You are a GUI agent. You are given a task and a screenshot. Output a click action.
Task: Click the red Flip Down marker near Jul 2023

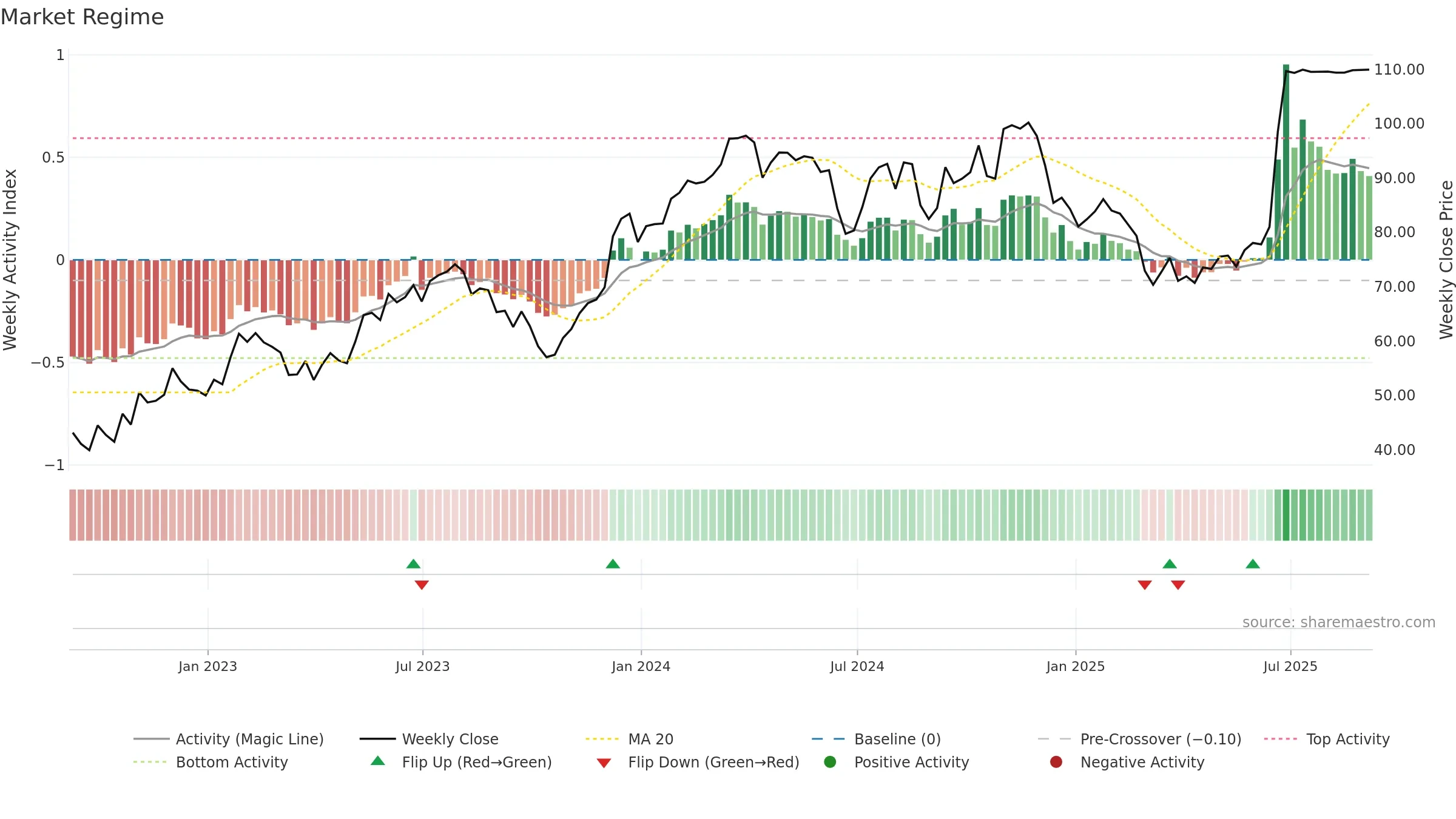click(x=422, y=585)
